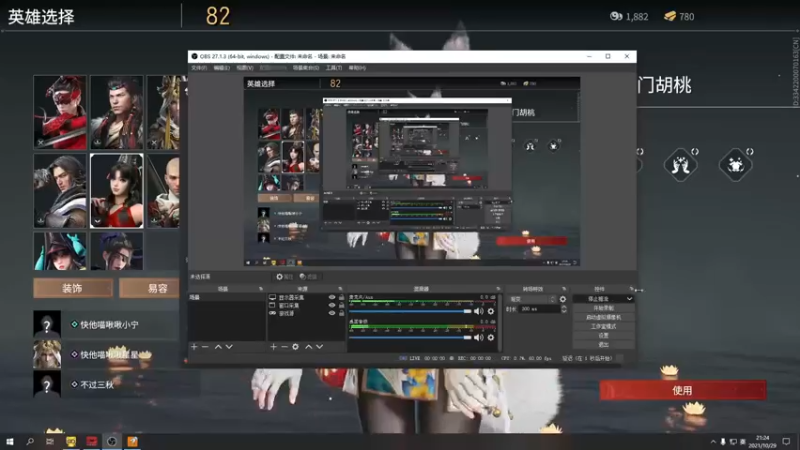Click the Scene Transitions dock pop-out icon
The image size is (800, 450).
click(x=564, y=289)
